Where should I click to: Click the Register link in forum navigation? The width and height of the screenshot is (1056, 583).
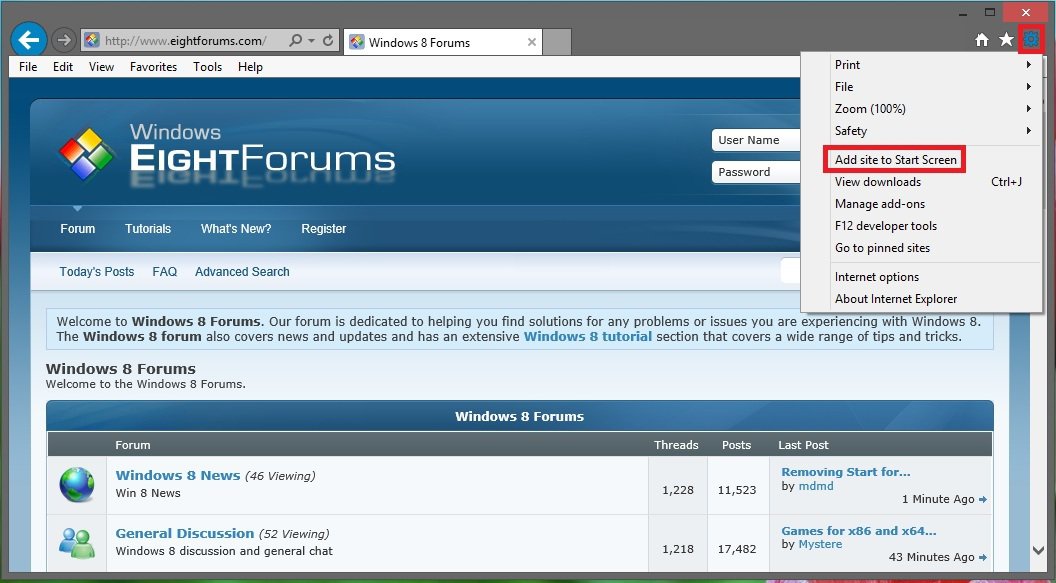[323, 229]
